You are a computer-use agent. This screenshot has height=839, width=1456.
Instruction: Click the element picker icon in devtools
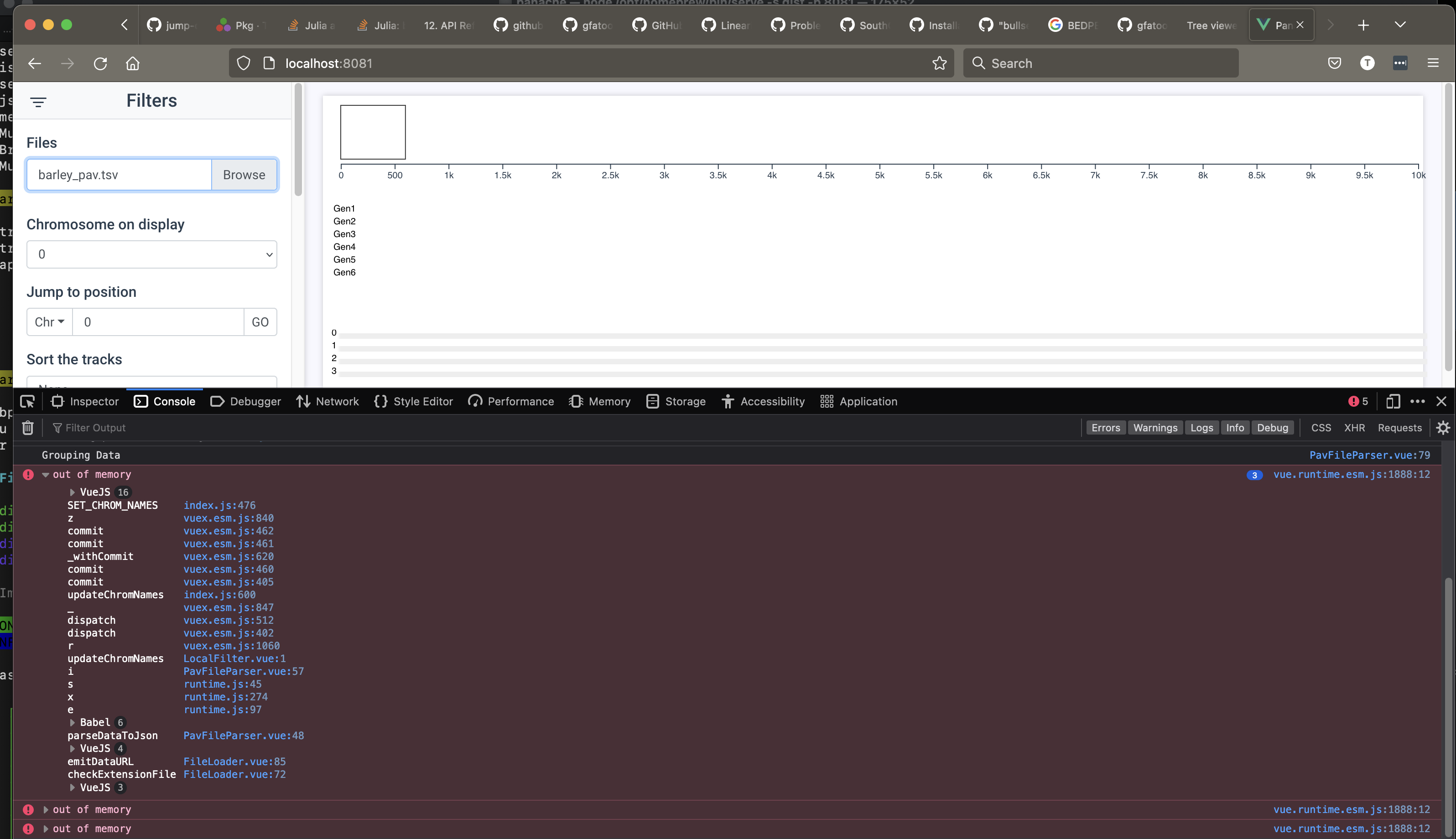pyautogui.click(x=27, y=402)
